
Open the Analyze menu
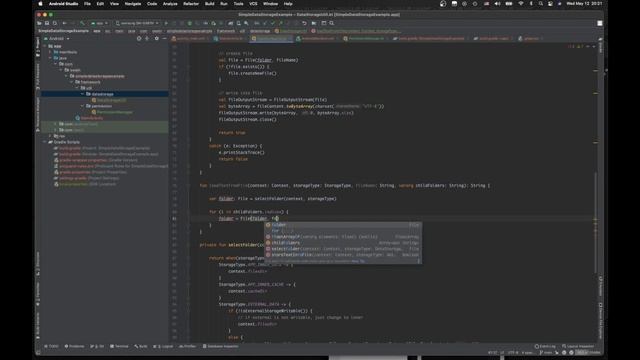pos(170,4)
